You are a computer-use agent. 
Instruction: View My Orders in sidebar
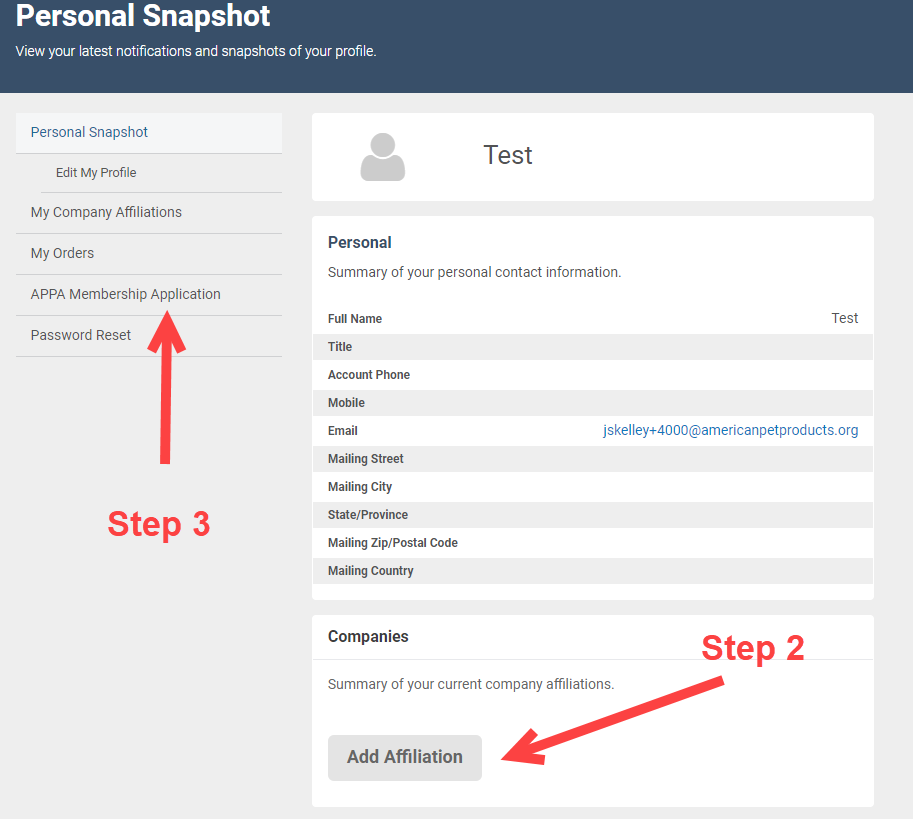click(x=62, y=253)
